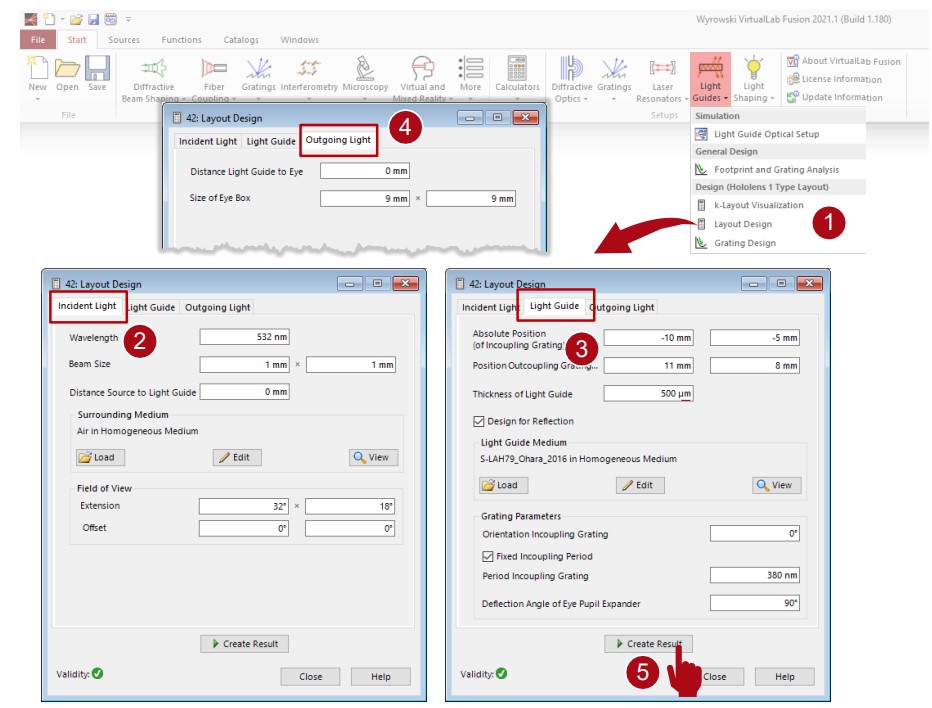932x708 pixels.
Task: Click Distance Light Guide to Eye field
Action: tap(364, 171)
